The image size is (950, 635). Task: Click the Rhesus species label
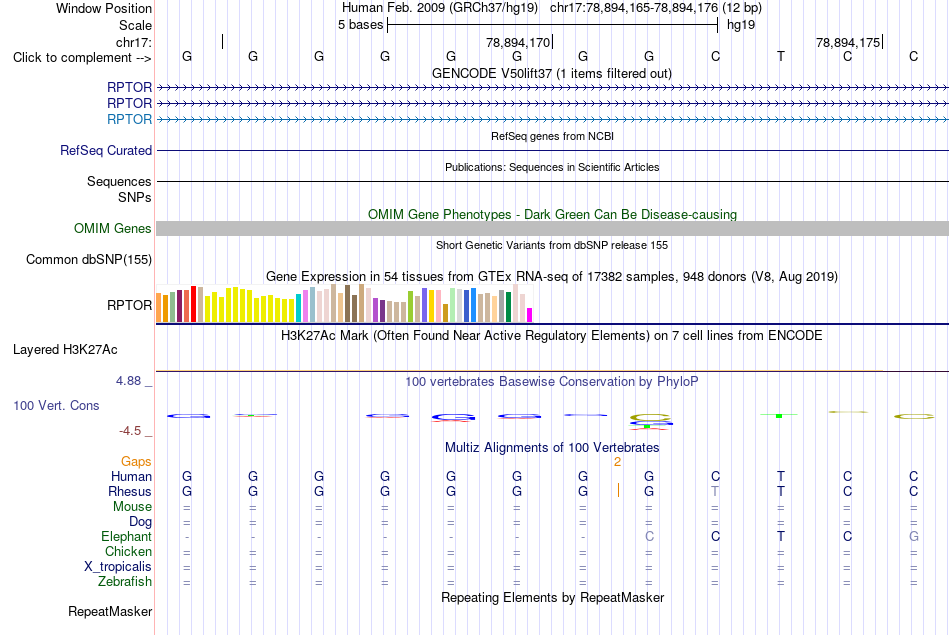point(130,491)
